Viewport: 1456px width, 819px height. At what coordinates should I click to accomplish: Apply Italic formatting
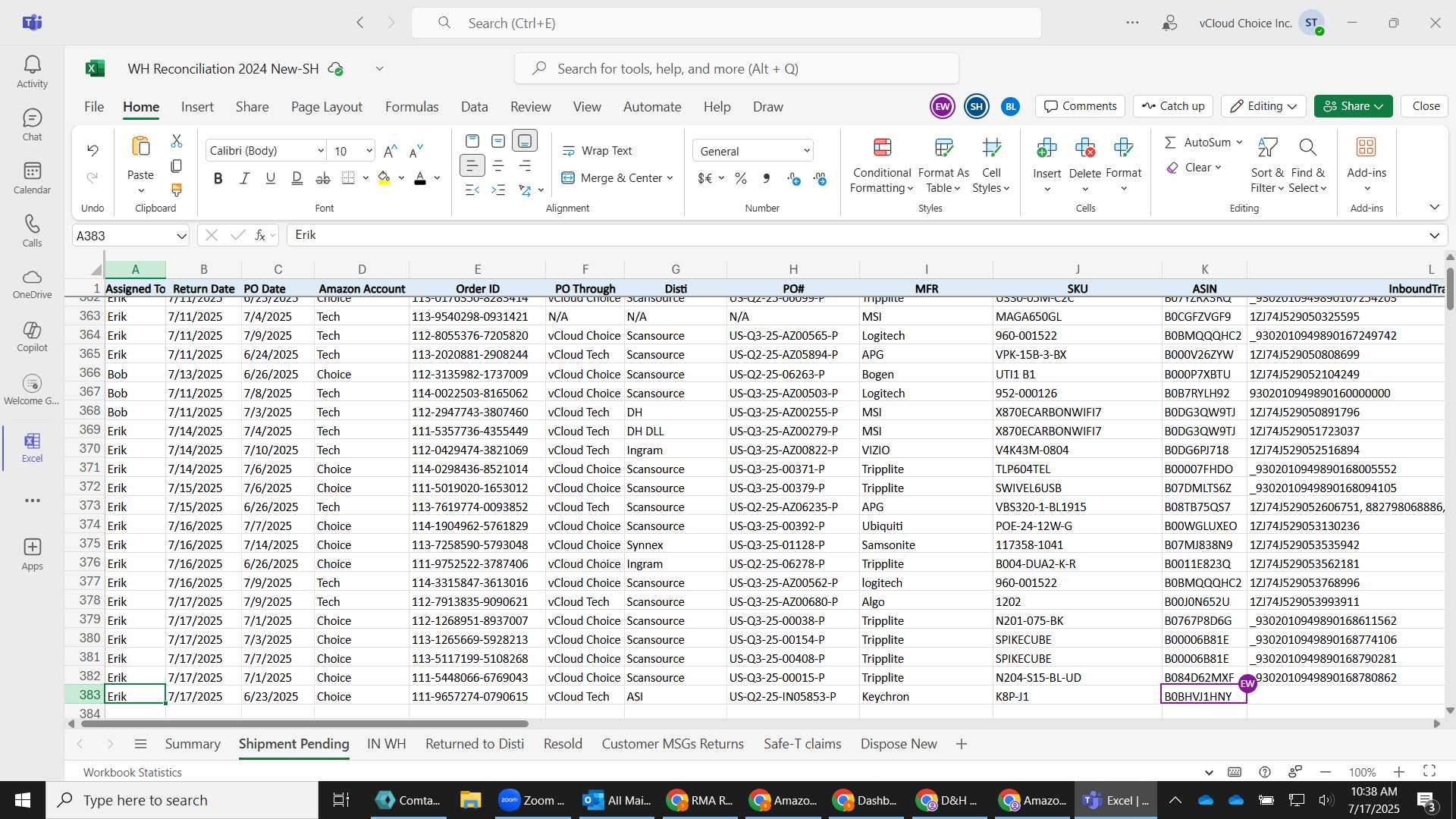(244, 178)
